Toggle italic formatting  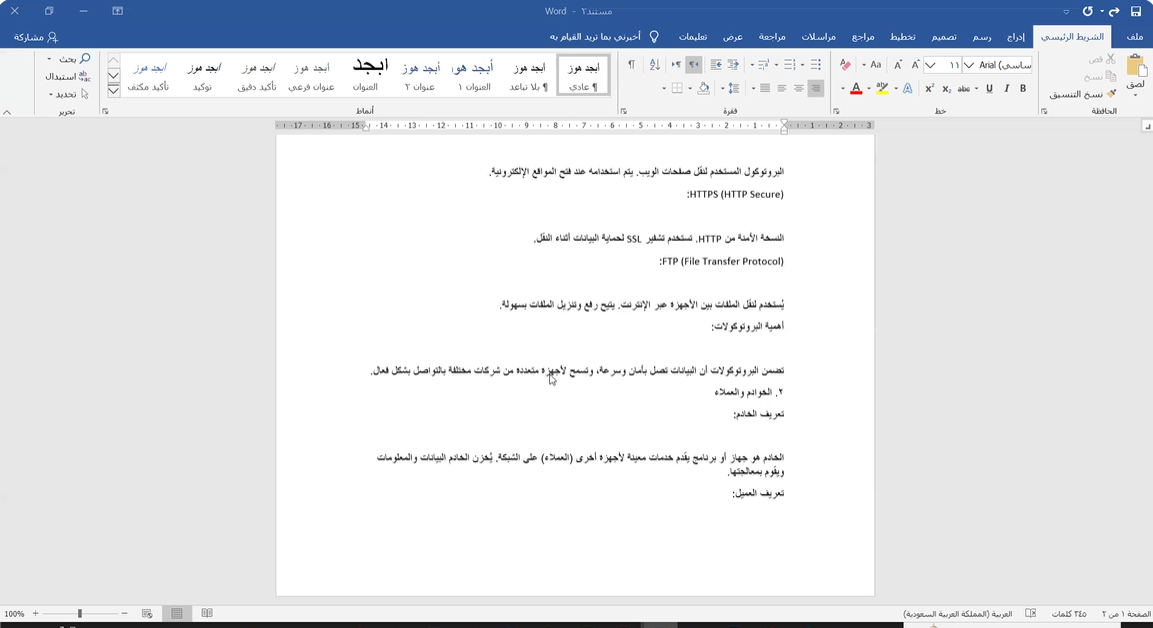[x=1006, y=89]
